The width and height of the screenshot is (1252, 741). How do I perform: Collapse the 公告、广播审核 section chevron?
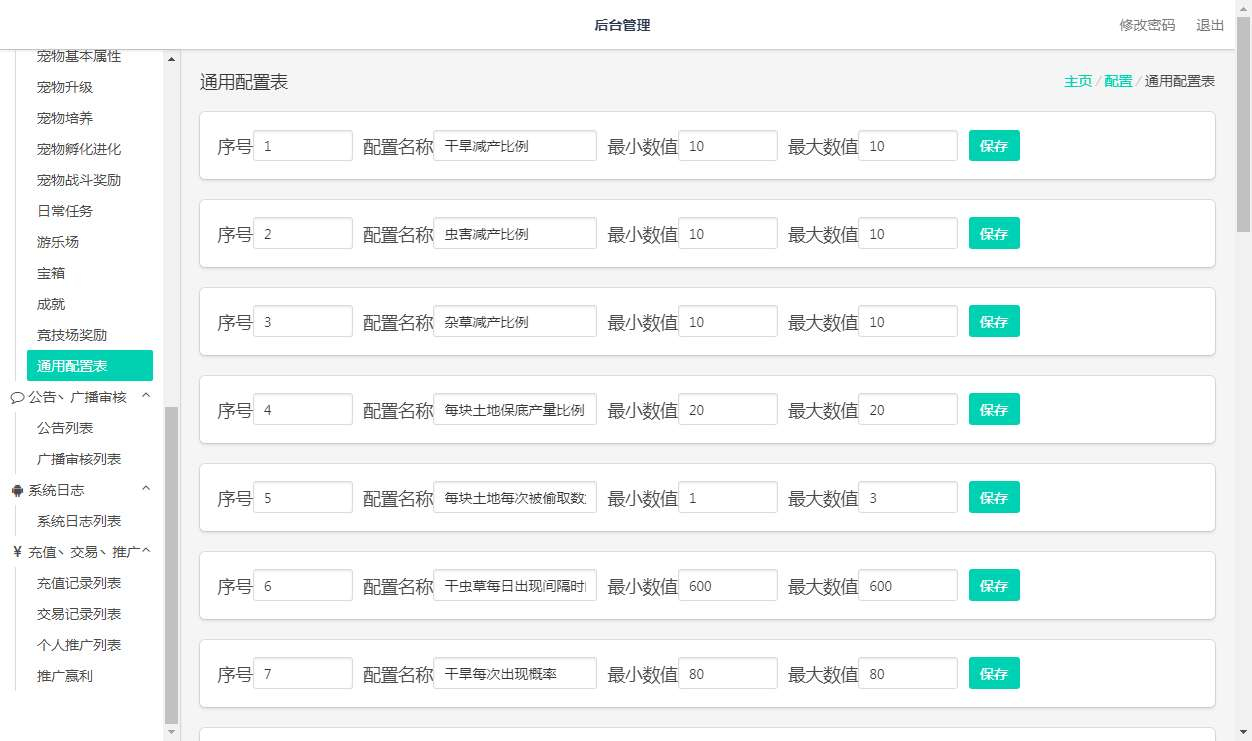click(146, 396)
